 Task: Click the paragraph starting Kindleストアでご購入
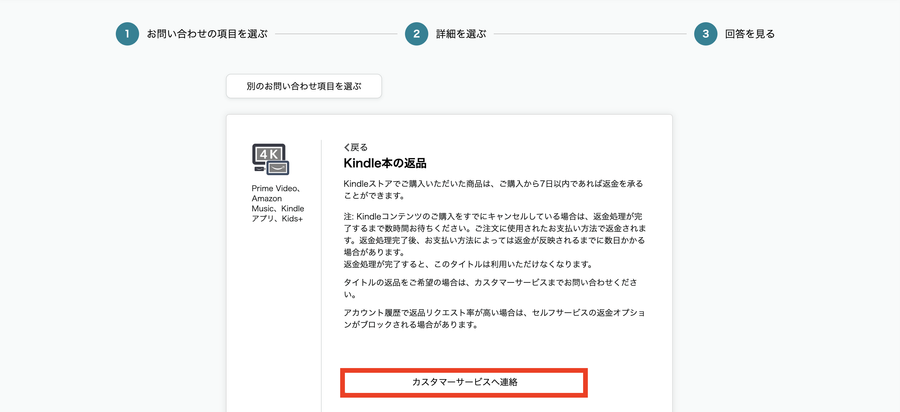click(x=494, y=190)
